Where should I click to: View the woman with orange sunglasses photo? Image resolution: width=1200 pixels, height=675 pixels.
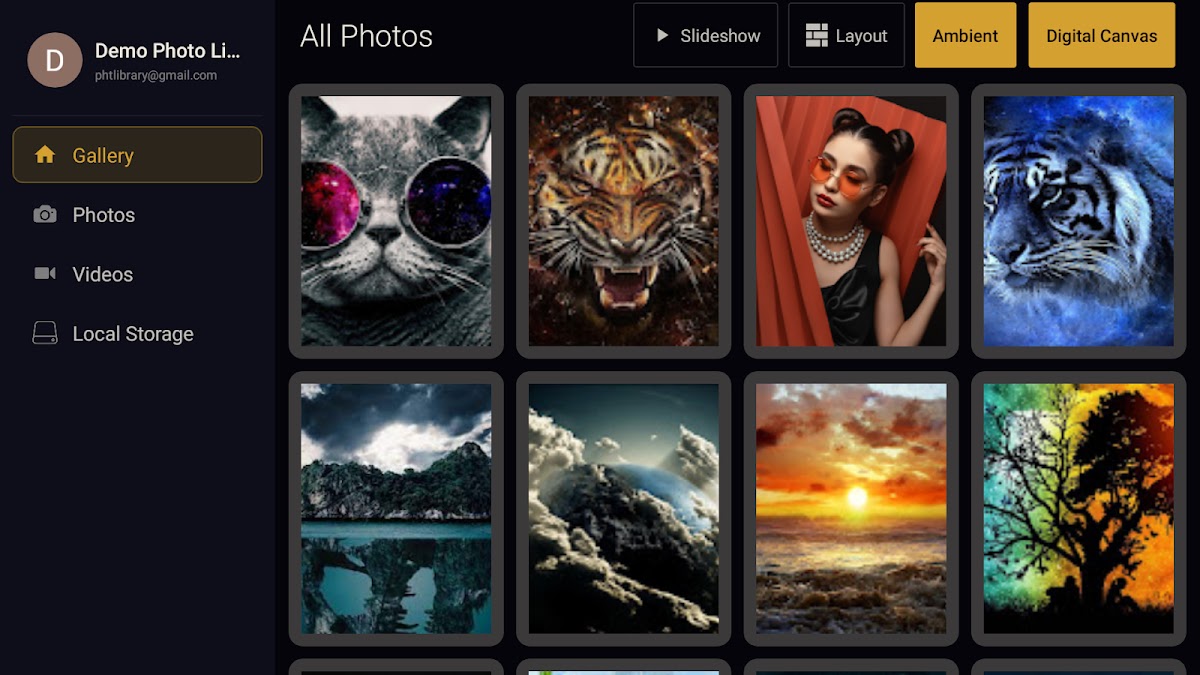(x=851, y=221)
